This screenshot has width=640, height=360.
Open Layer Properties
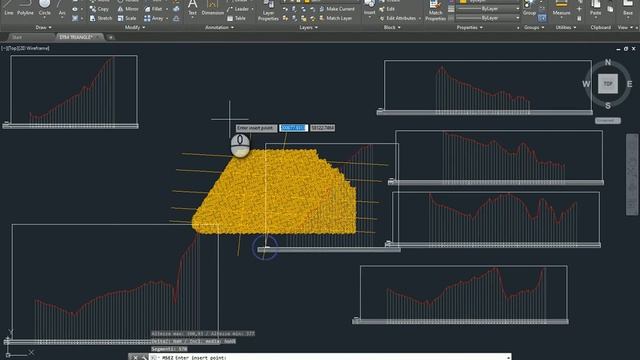click(268, 11)
